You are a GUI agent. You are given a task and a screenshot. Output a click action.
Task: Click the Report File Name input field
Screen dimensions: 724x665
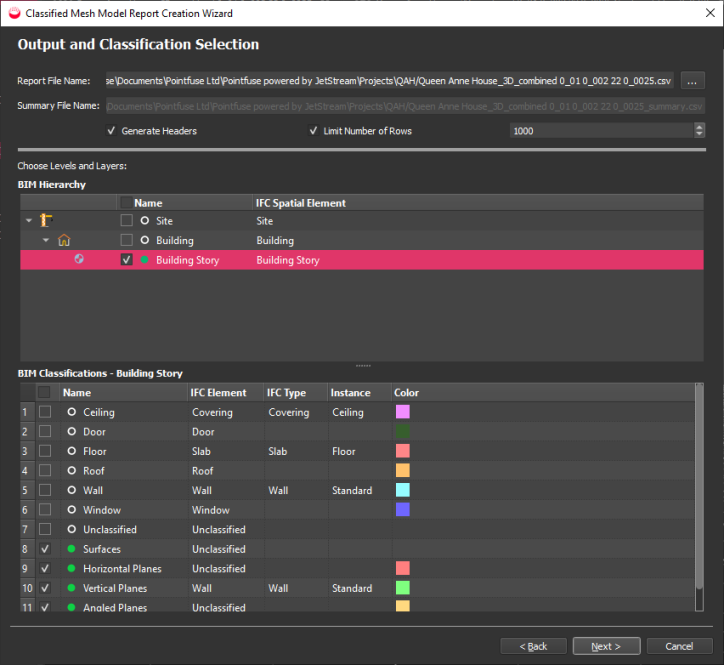click(x=390, y=81)
